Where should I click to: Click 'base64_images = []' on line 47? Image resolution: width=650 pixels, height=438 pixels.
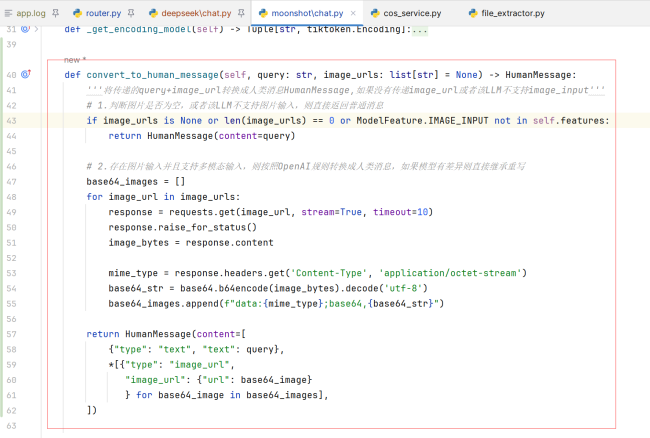pyautogui.click(x=136, y=181)
